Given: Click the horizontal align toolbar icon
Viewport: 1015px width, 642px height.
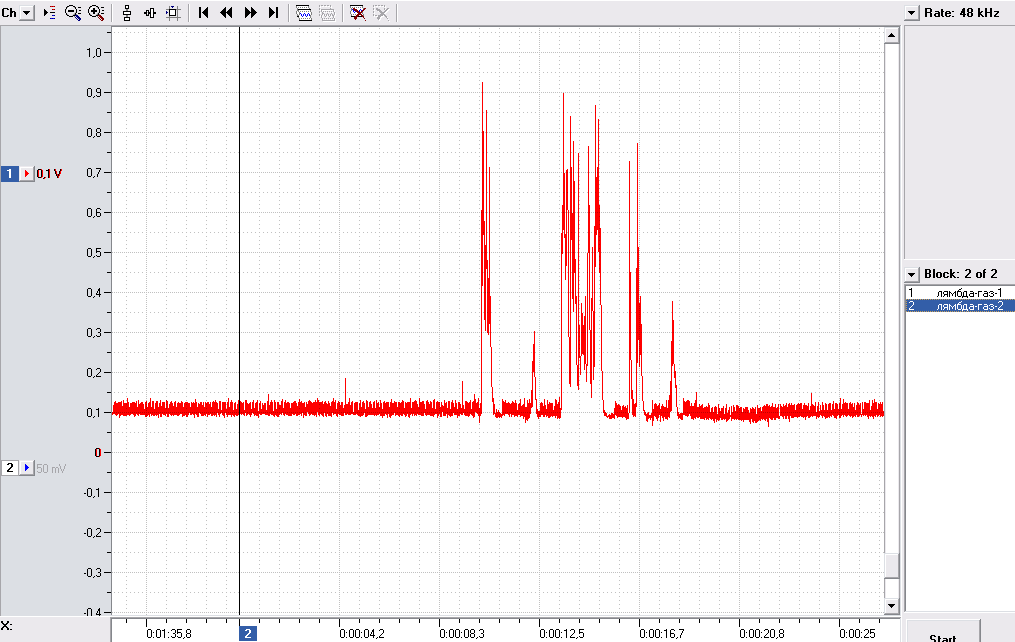Looking at the screenshot, I should point(150,12).
